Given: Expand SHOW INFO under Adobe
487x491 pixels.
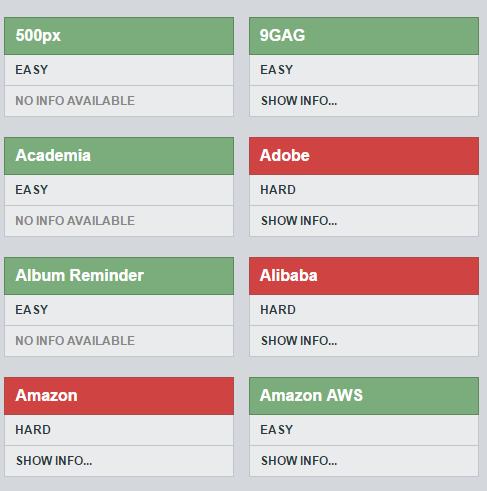Looking at the screenshot, I should pos(299,221).
